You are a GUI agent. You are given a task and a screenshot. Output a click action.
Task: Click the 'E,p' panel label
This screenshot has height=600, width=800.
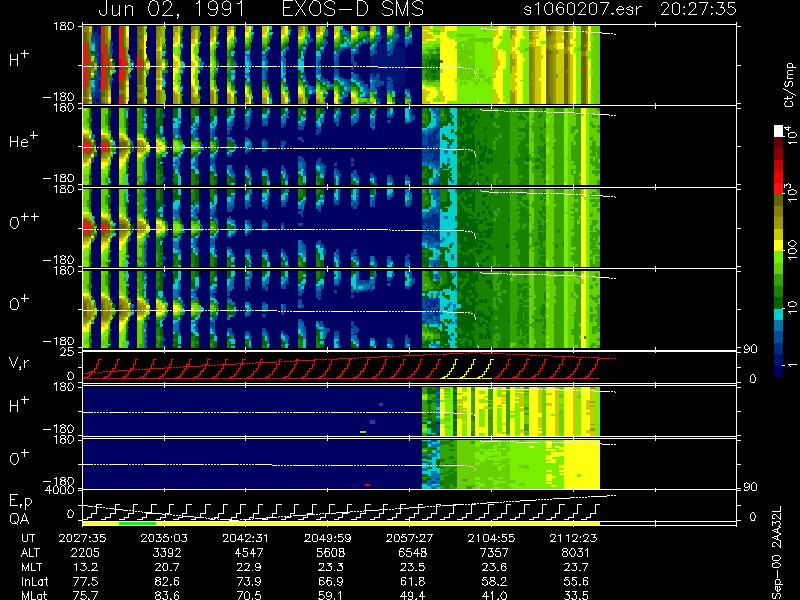pyautogui.click(x=20, y=502)
